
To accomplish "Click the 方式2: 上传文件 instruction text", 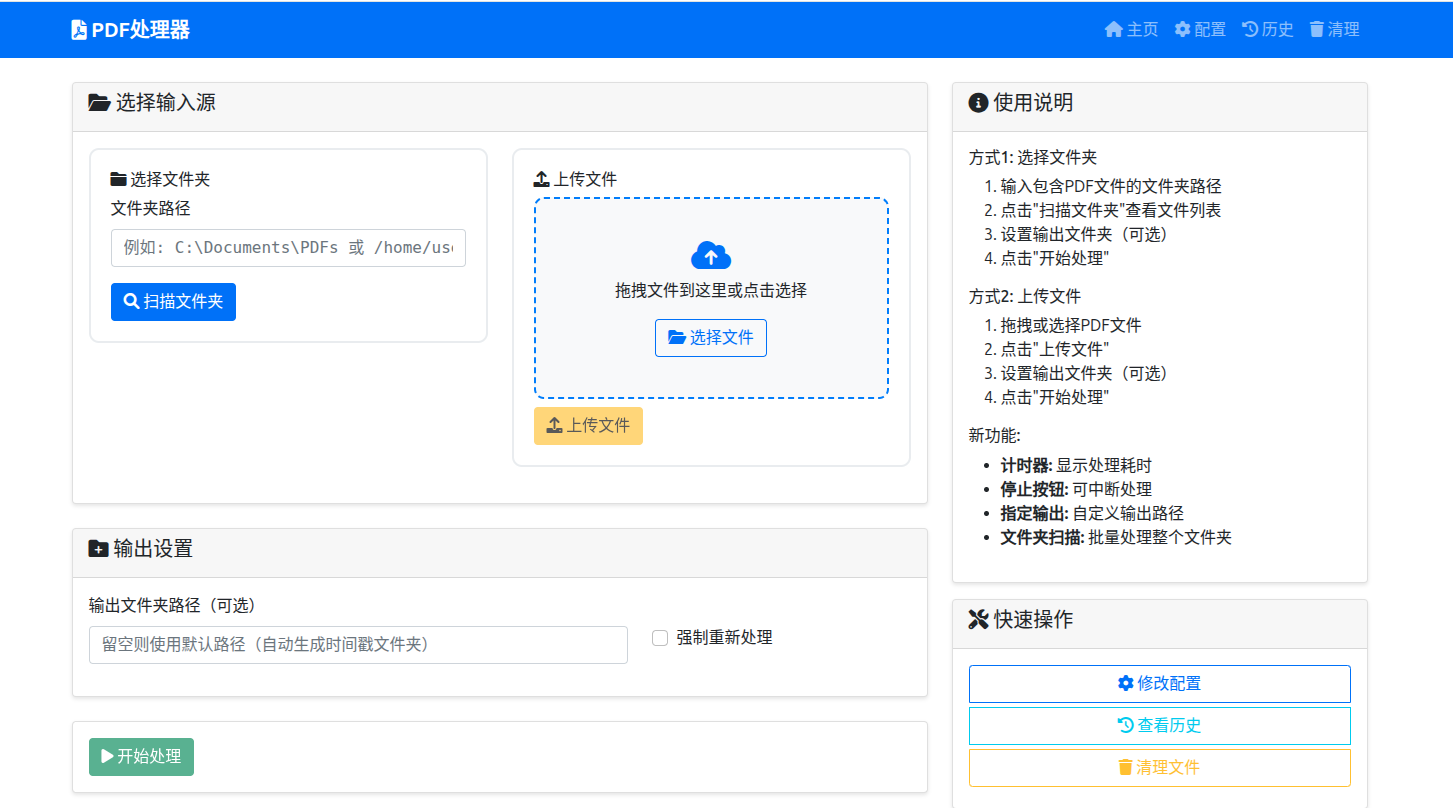I will coord(1025,297).
